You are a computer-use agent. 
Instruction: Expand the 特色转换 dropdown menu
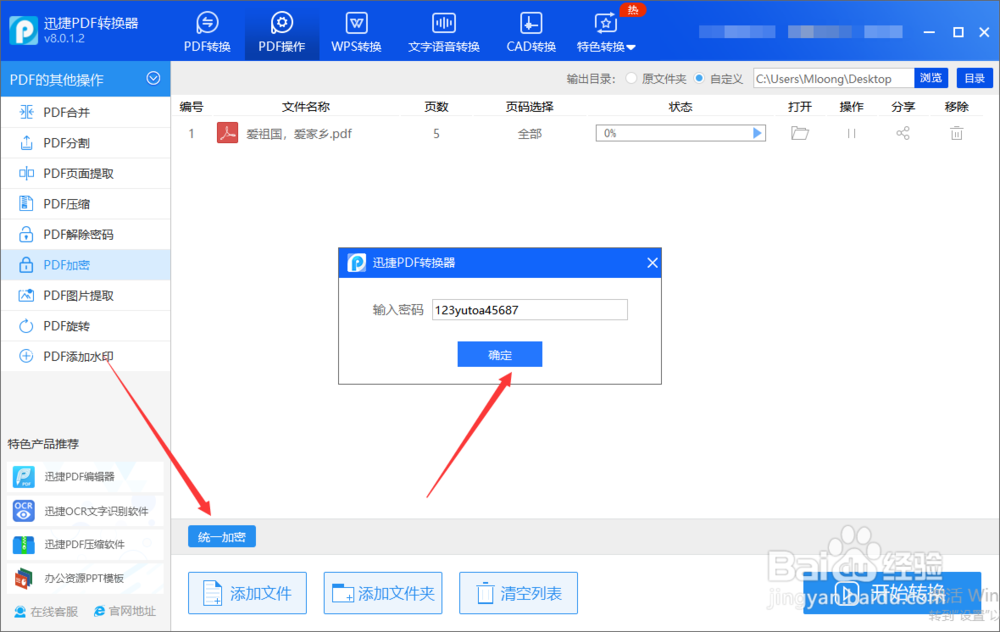click(x=606, y=32)
